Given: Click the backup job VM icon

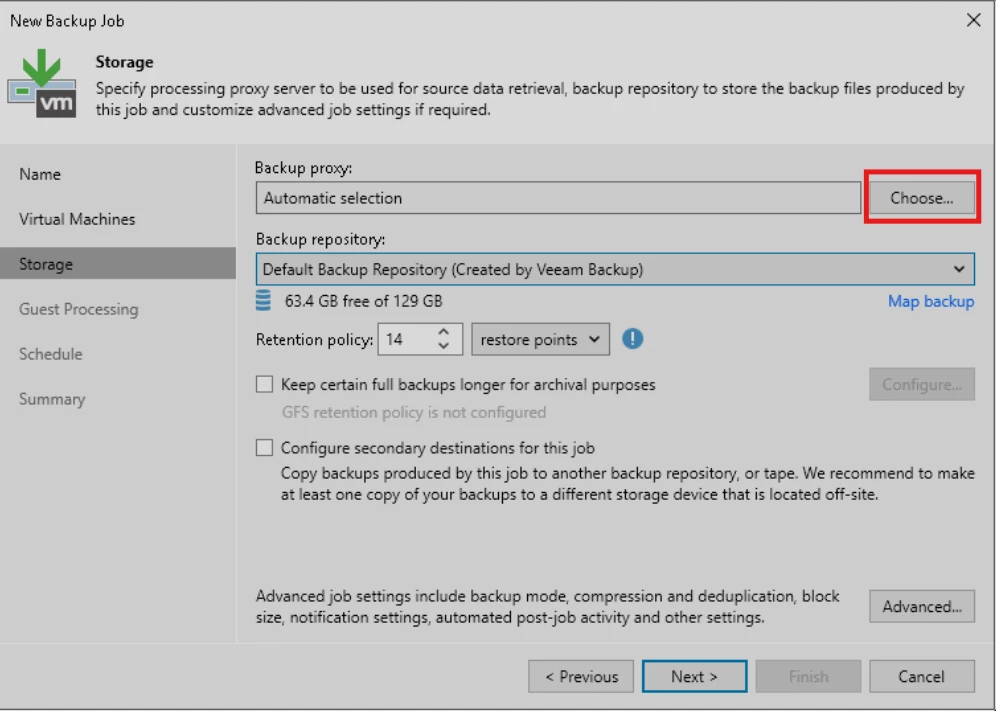Looking at the screenshot, I should pos(42,83).
